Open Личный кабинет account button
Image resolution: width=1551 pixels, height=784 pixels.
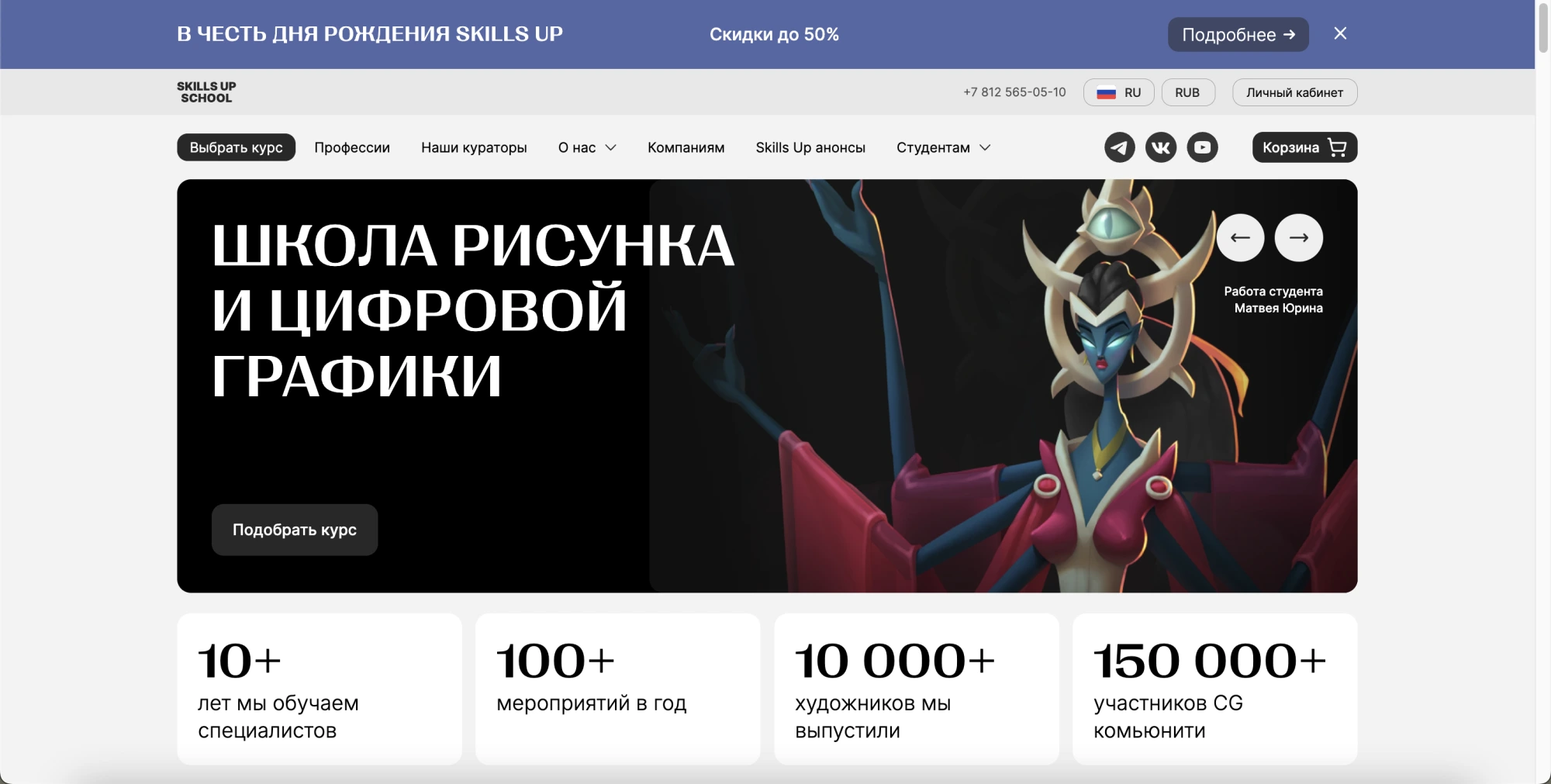click(x=1294, y=92)
